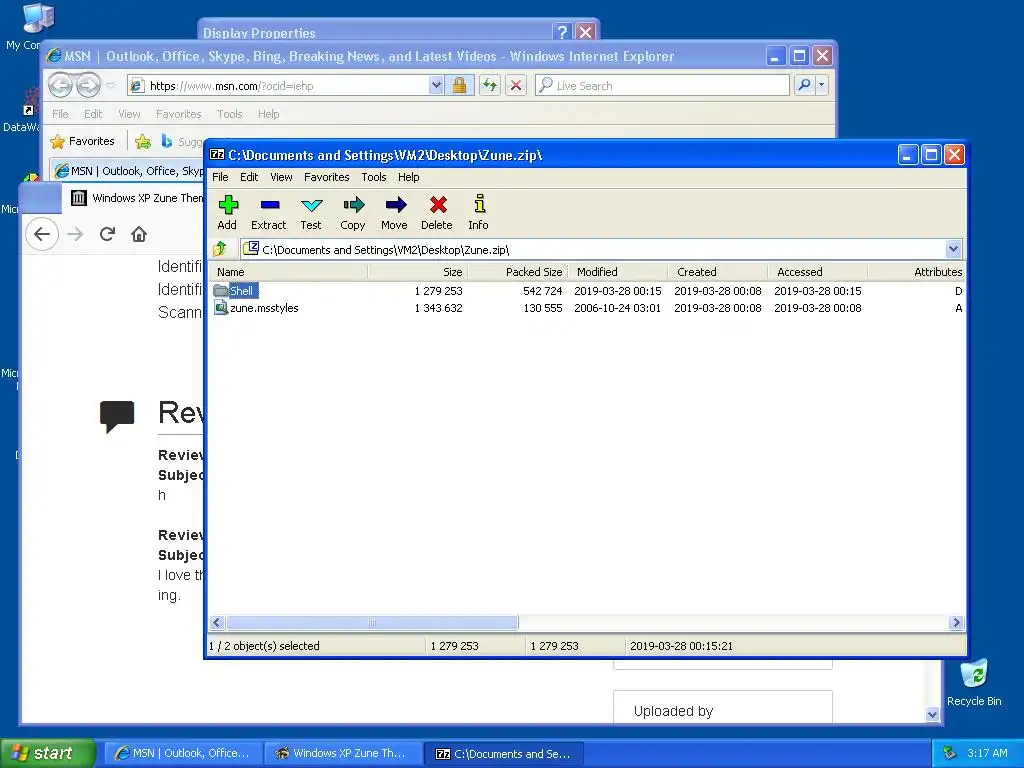Click the Start button
This screenshot has width=1024, height=768.
47,753
